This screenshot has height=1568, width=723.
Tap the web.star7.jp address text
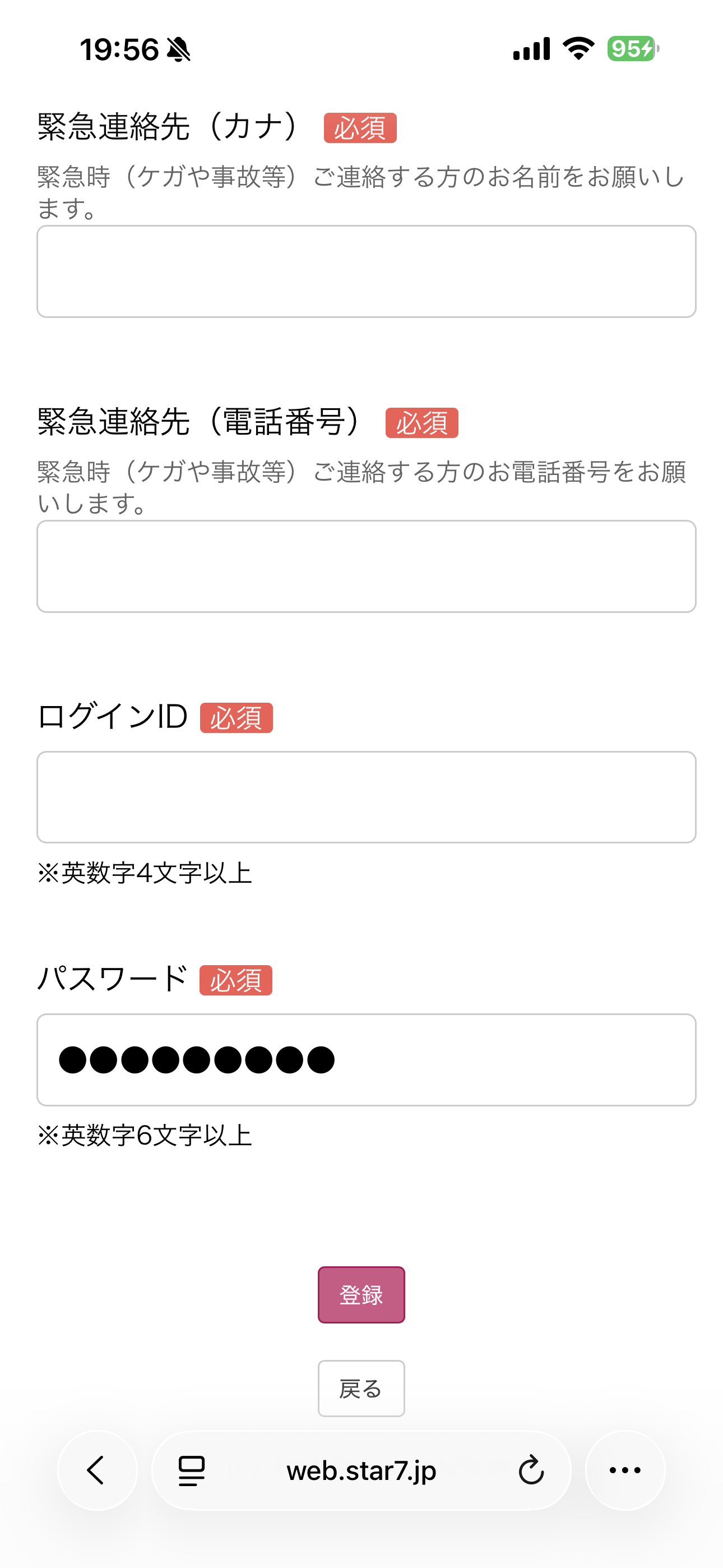click(361, 1470)
